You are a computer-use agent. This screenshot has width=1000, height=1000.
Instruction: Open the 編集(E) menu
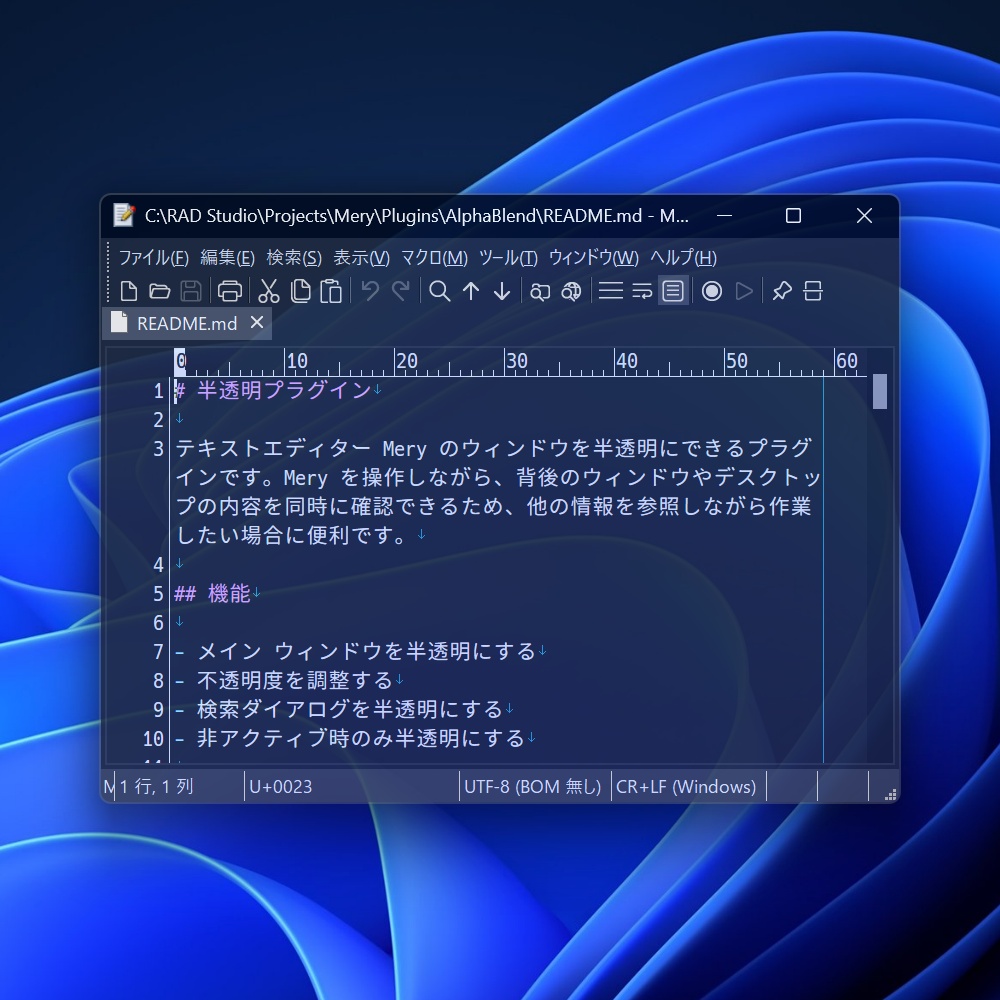[x=228, y=258]
